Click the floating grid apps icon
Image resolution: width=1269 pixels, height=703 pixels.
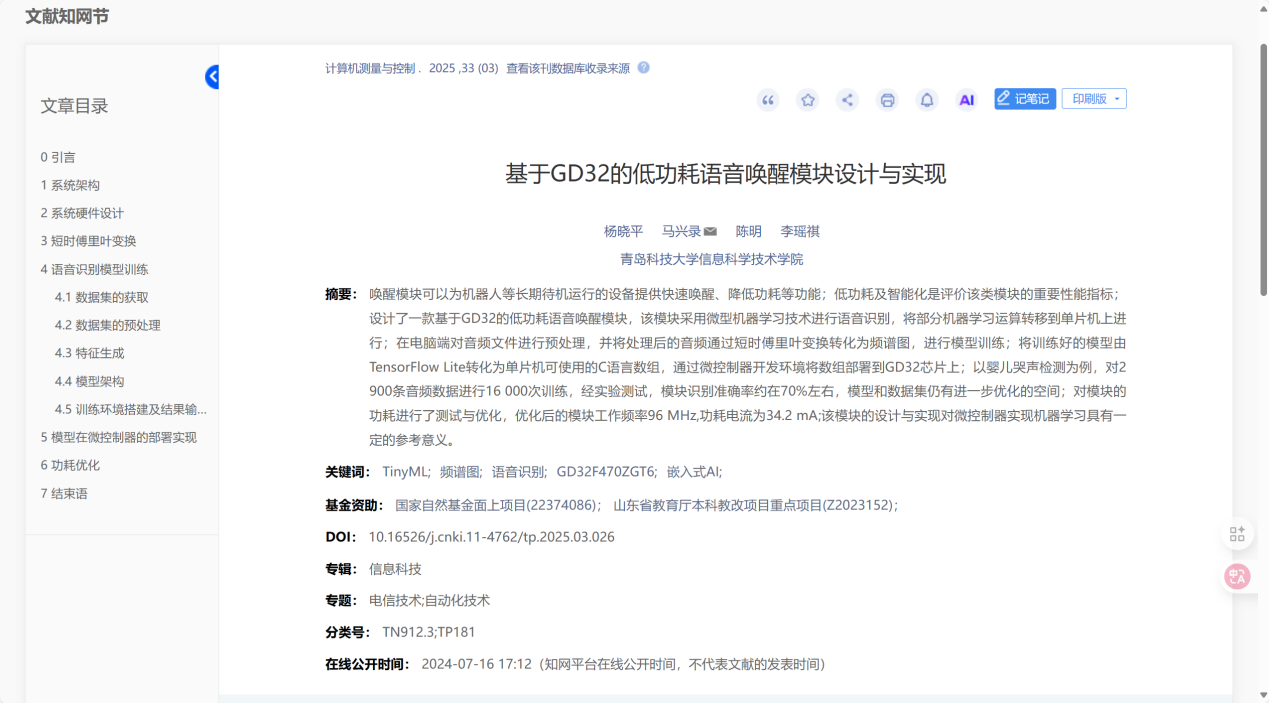point(1237,534)
